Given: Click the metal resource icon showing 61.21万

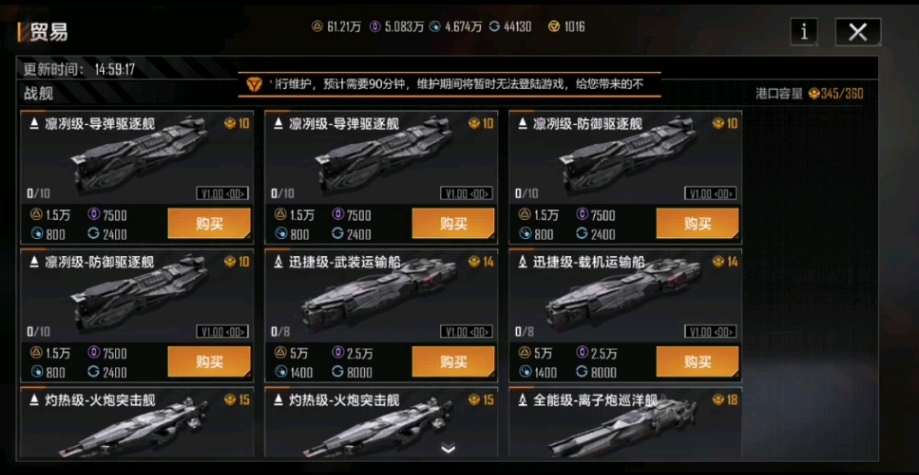Looking at the screenshot, I should (317, 26).
